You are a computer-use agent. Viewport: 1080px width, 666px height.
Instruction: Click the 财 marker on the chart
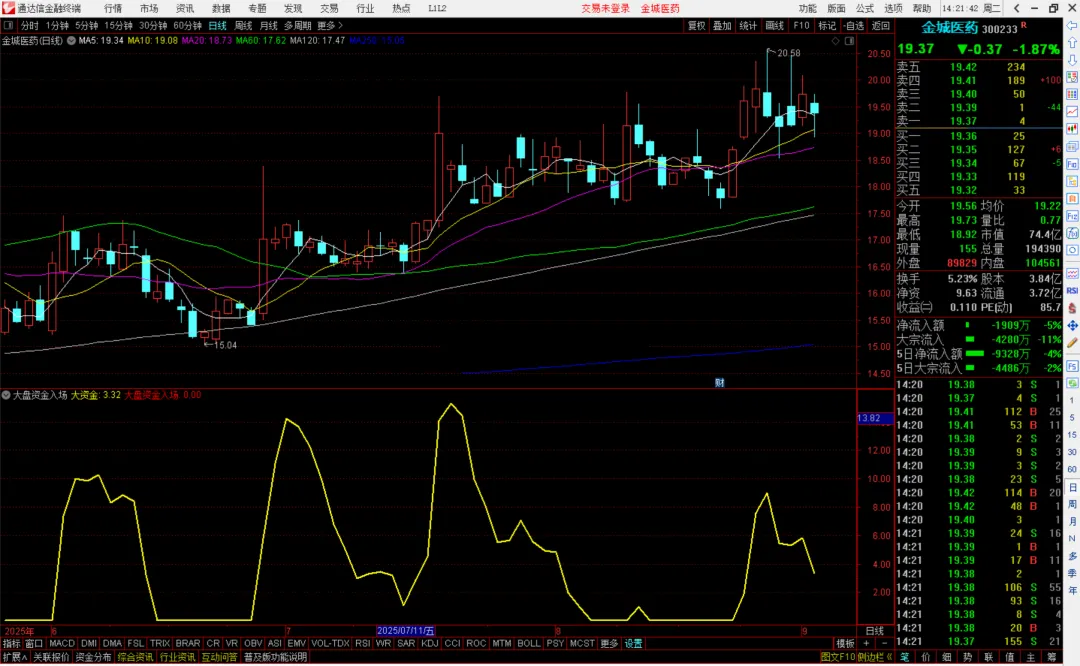(719, 383)
